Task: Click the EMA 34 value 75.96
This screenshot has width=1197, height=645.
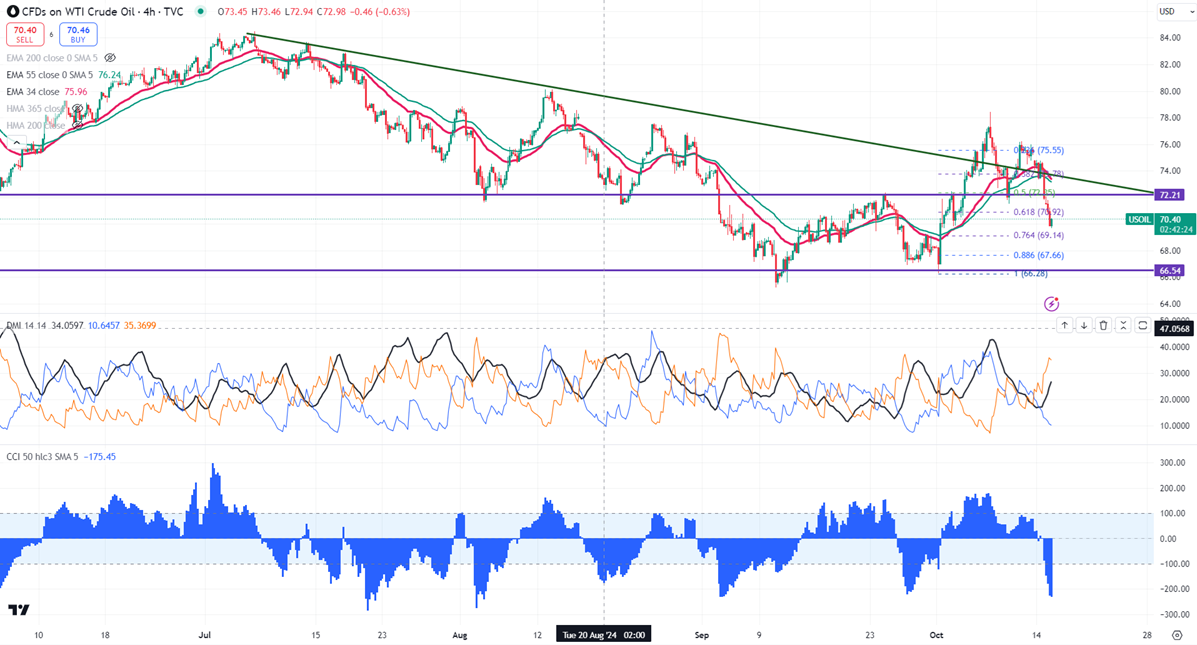Action: point(76,92)
